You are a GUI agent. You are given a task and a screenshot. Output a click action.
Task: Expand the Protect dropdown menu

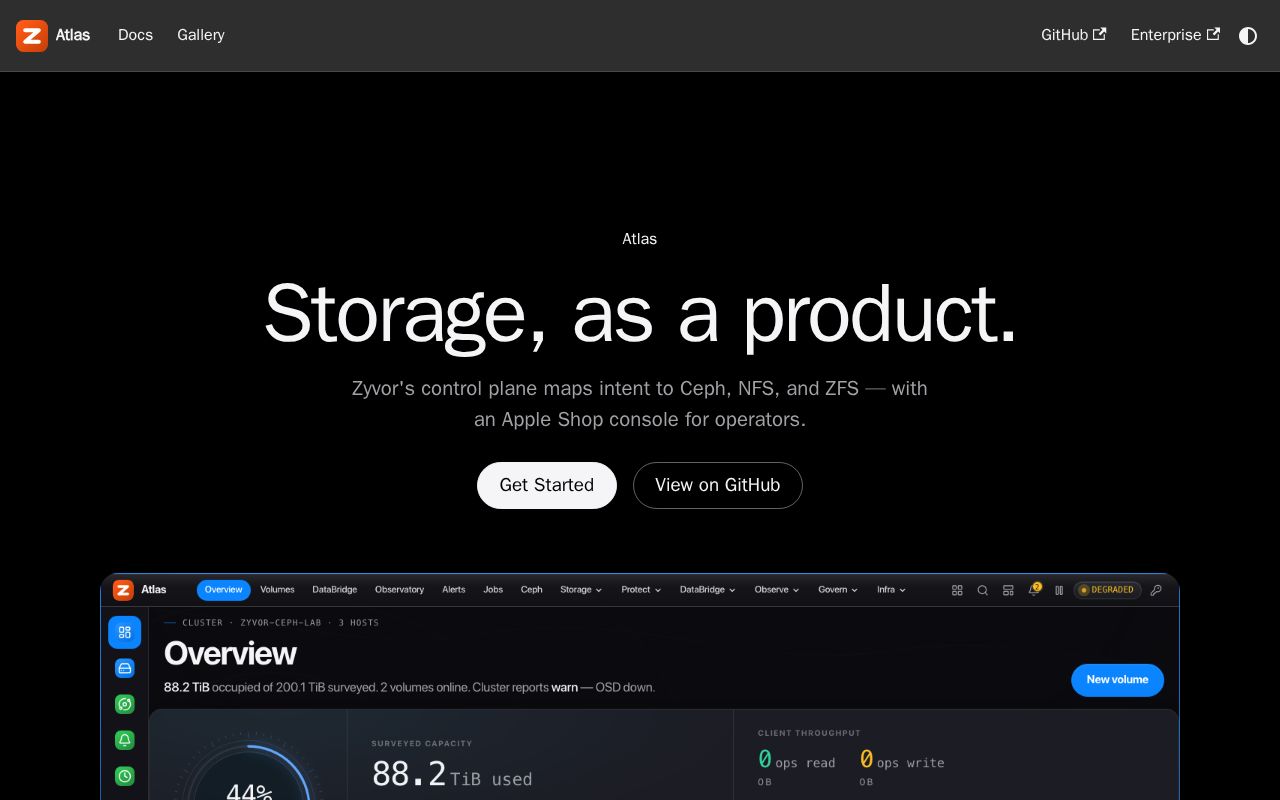pos(641,590)
